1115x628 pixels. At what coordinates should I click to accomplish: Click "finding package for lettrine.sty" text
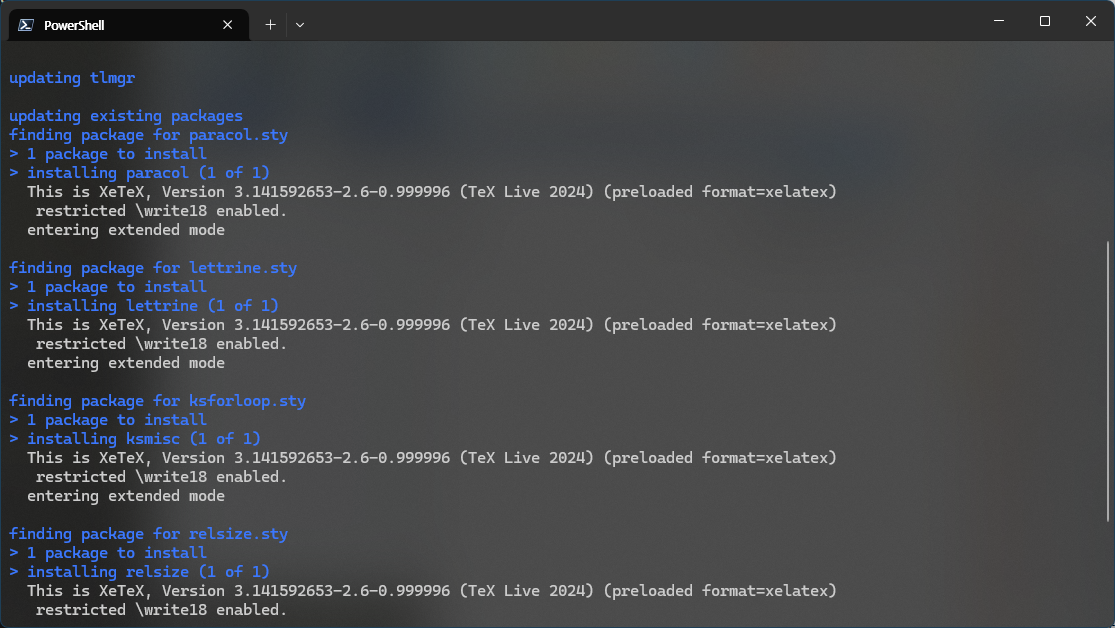click(153, 267)
